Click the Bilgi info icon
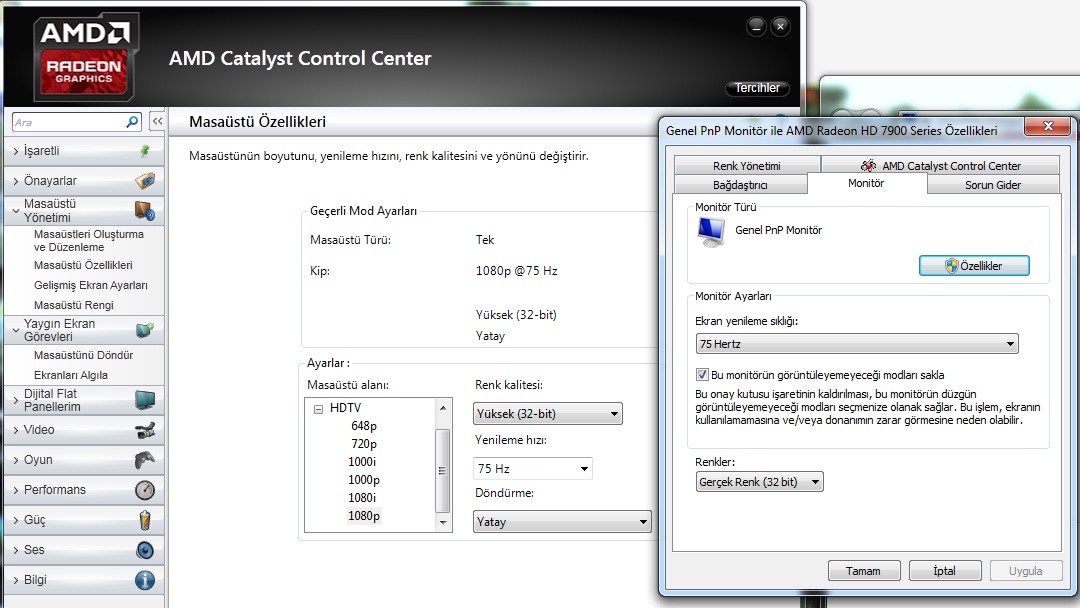 (145, 580)
